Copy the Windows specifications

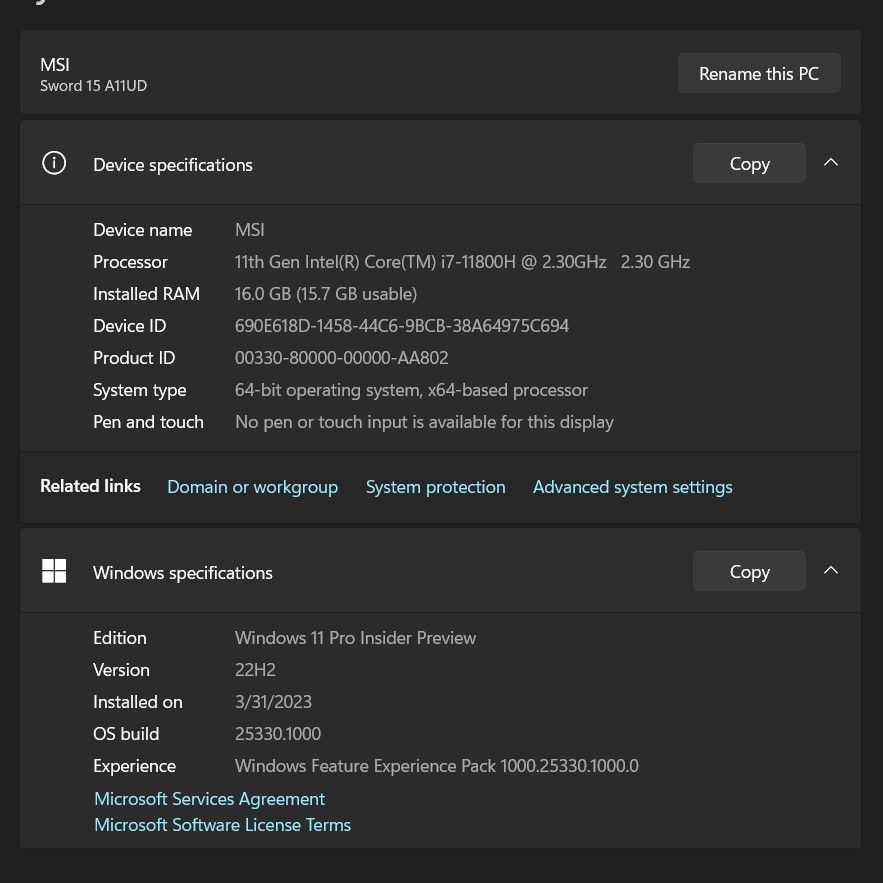(x=749, y=572)
